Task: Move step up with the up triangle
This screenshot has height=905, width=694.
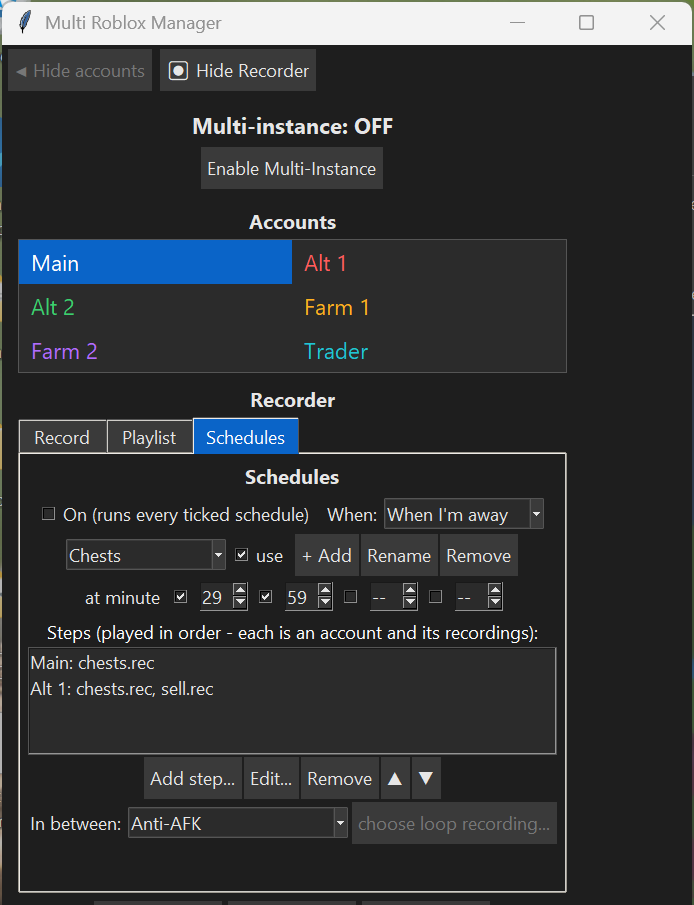Action: pos(395,778)
